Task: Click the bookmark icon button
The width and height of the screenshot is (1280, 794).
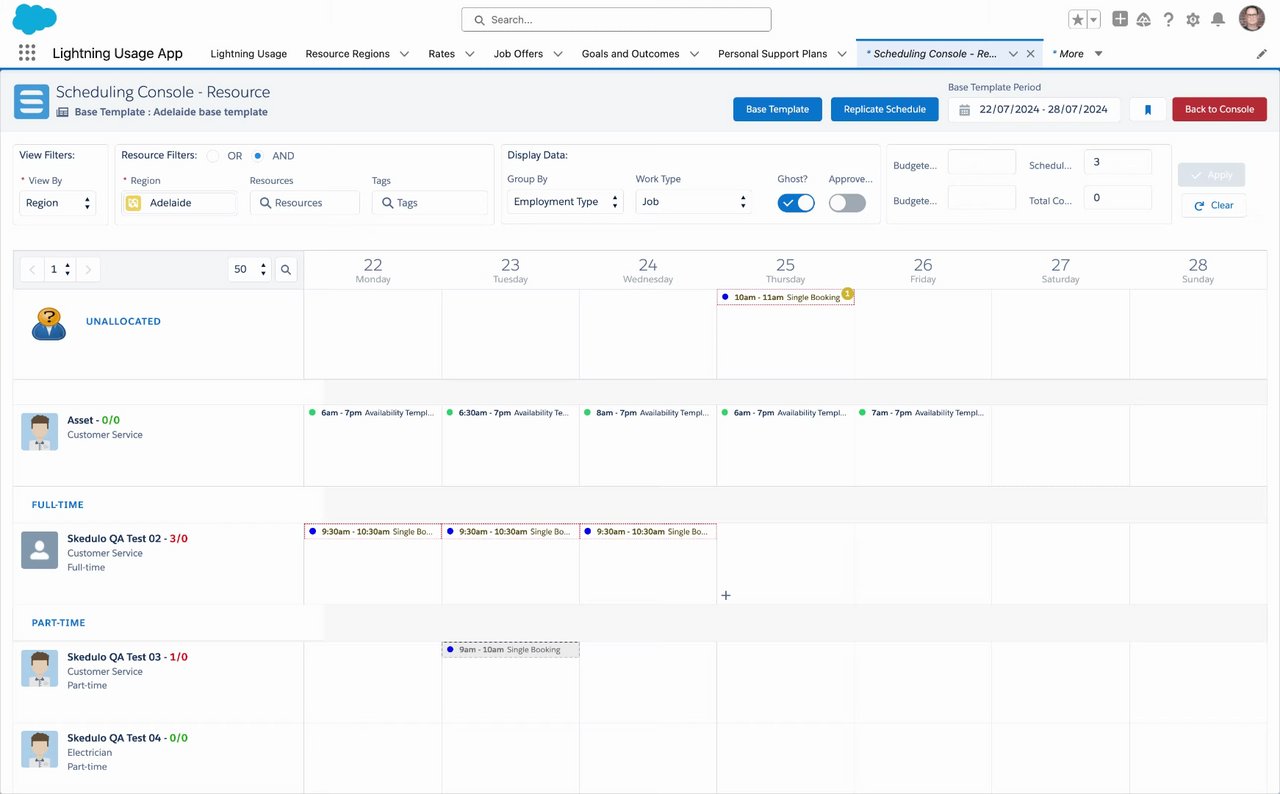Action: 1148,109
